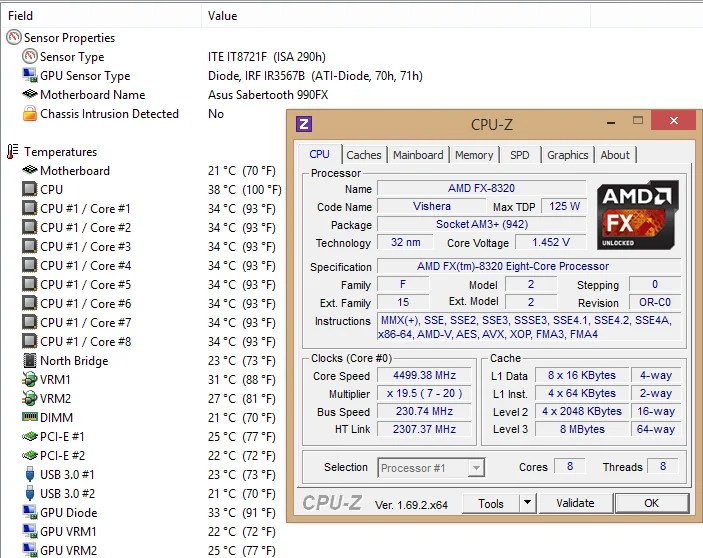Screen dimensions: 703x558
Task: Click the Validate button
Action: pyautogui.click(x=575, y=503)
